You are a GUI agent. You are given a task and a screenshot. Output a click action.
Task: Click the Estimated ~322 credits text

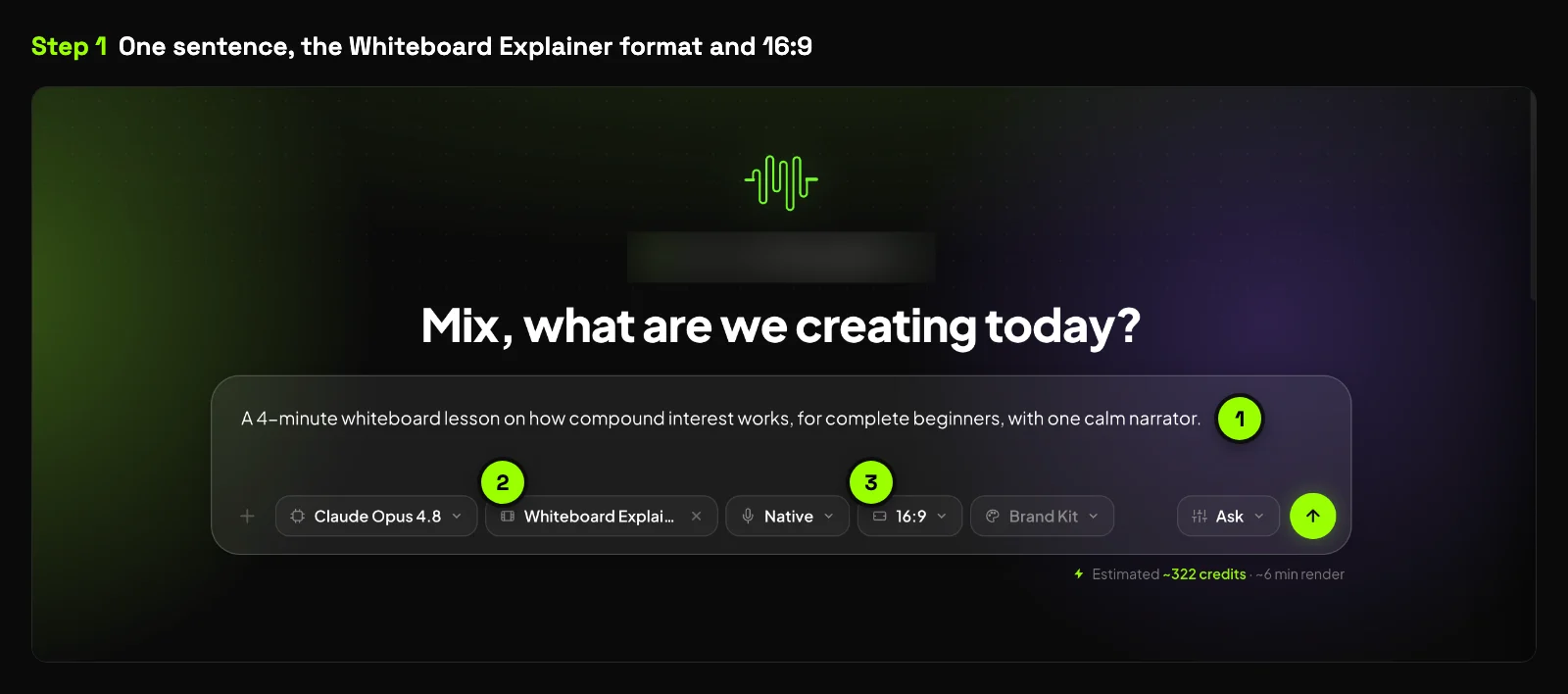1169,574
